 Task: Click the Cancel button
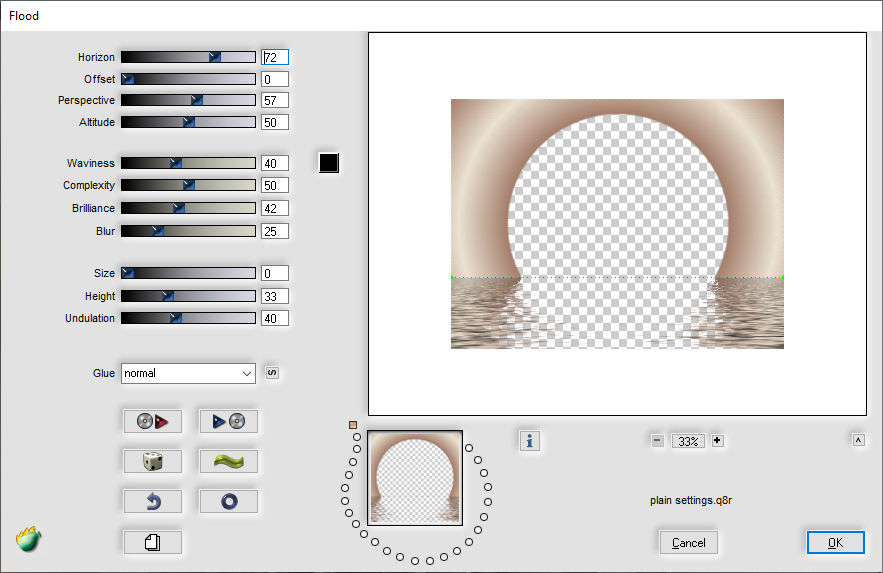pos(688,543)
